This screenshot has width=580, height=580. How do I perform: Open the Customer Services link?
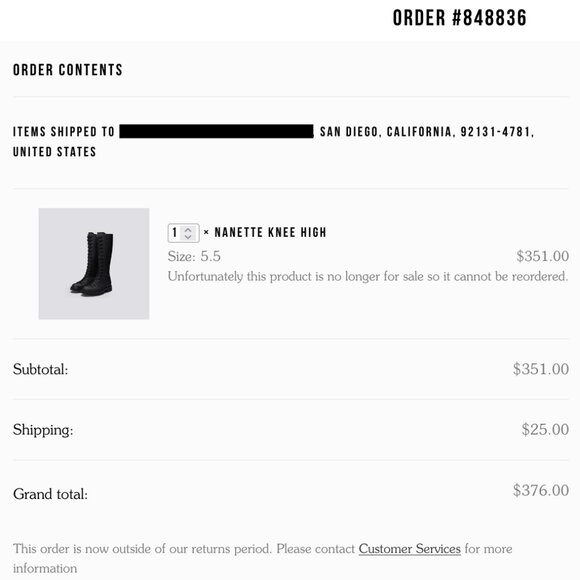click(409, 549)
